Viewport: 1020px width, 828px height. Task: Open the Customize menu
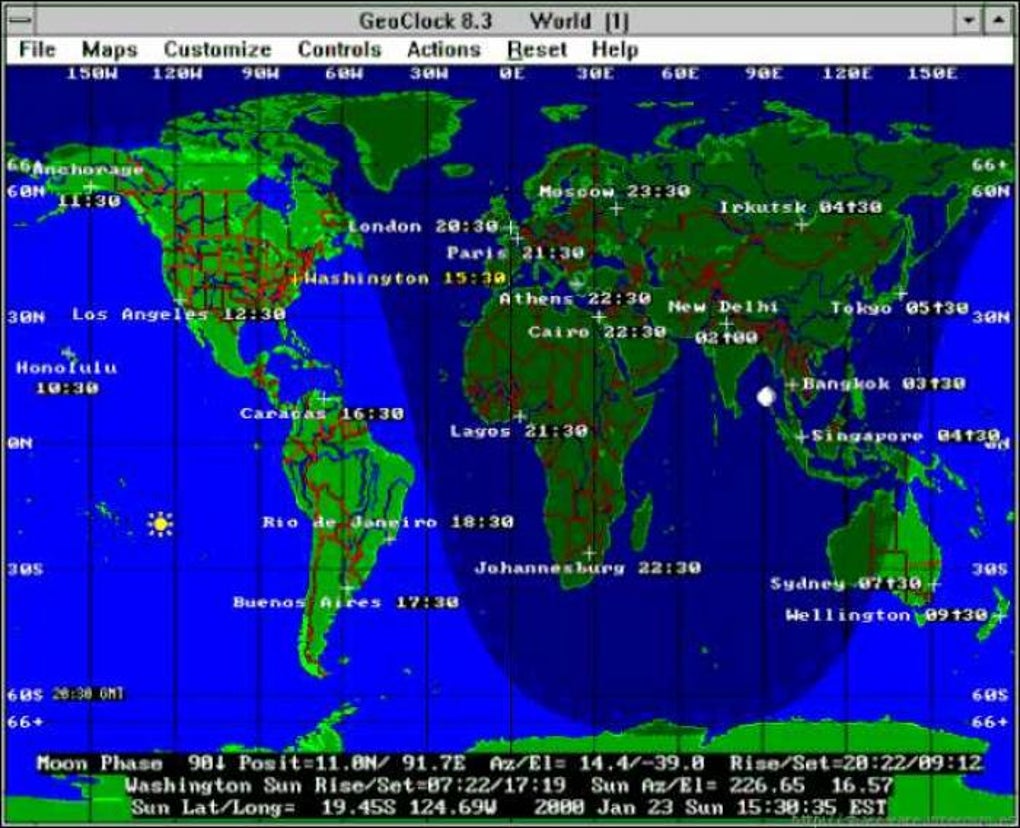point(218,49)
